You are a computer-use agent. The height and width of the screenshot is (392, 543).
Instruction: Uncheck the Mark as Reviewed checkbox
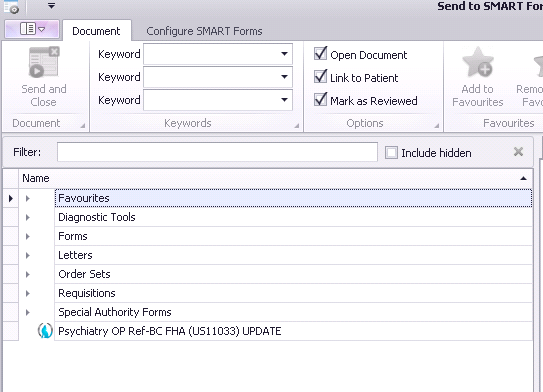coord(320,99)
